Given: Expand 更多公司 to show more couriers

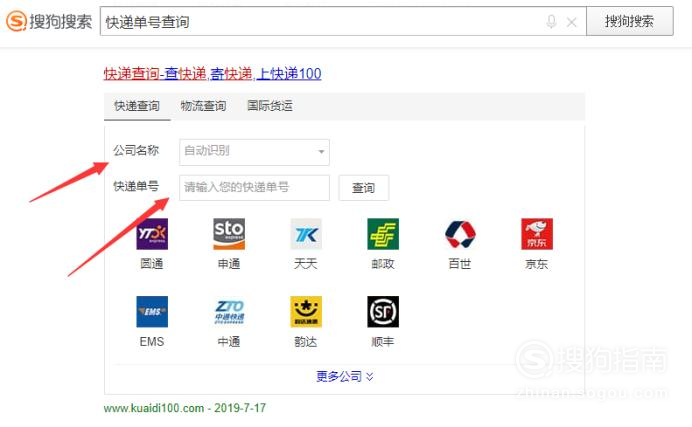Looking at the screenshot, I should [x=345, y=376].
